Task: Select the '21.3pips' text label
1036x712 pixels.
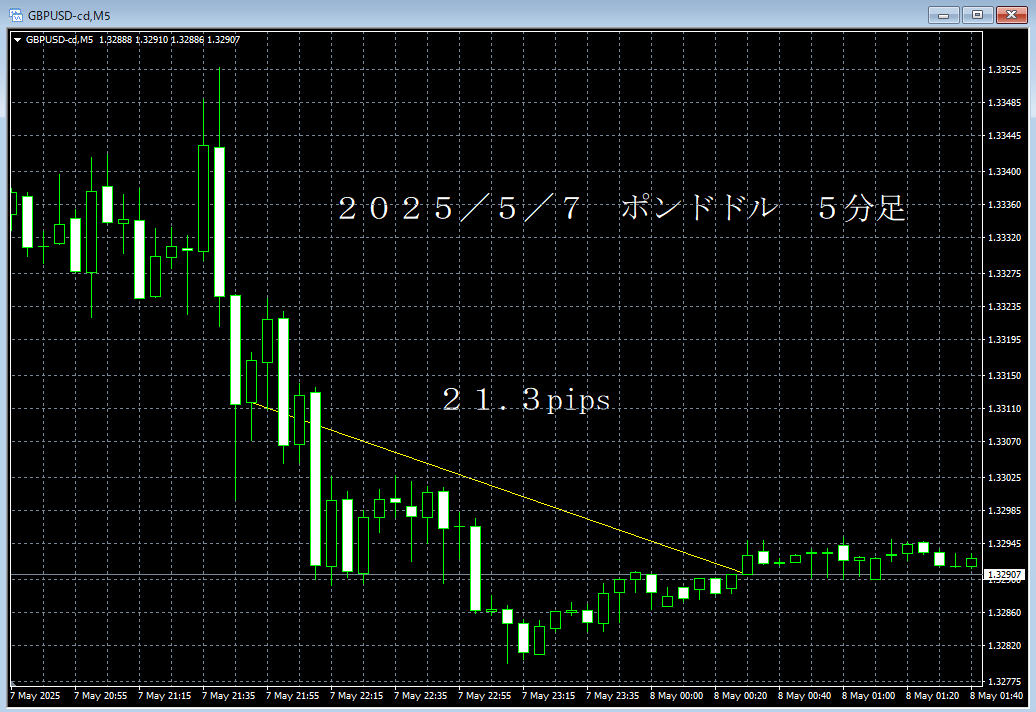Action: [x=527, y=400]
